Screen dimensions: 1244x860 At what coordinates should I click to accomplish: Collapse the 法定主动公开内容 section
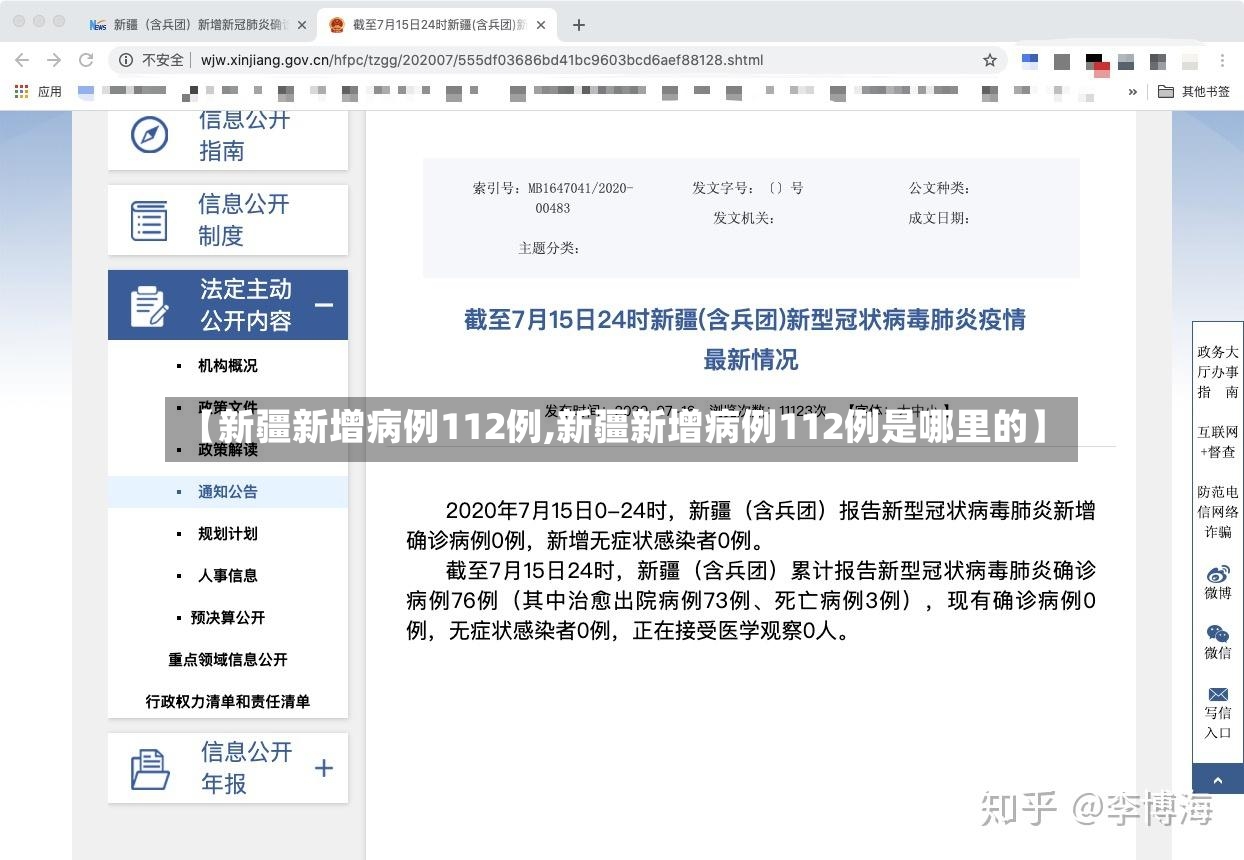(324, 305)
